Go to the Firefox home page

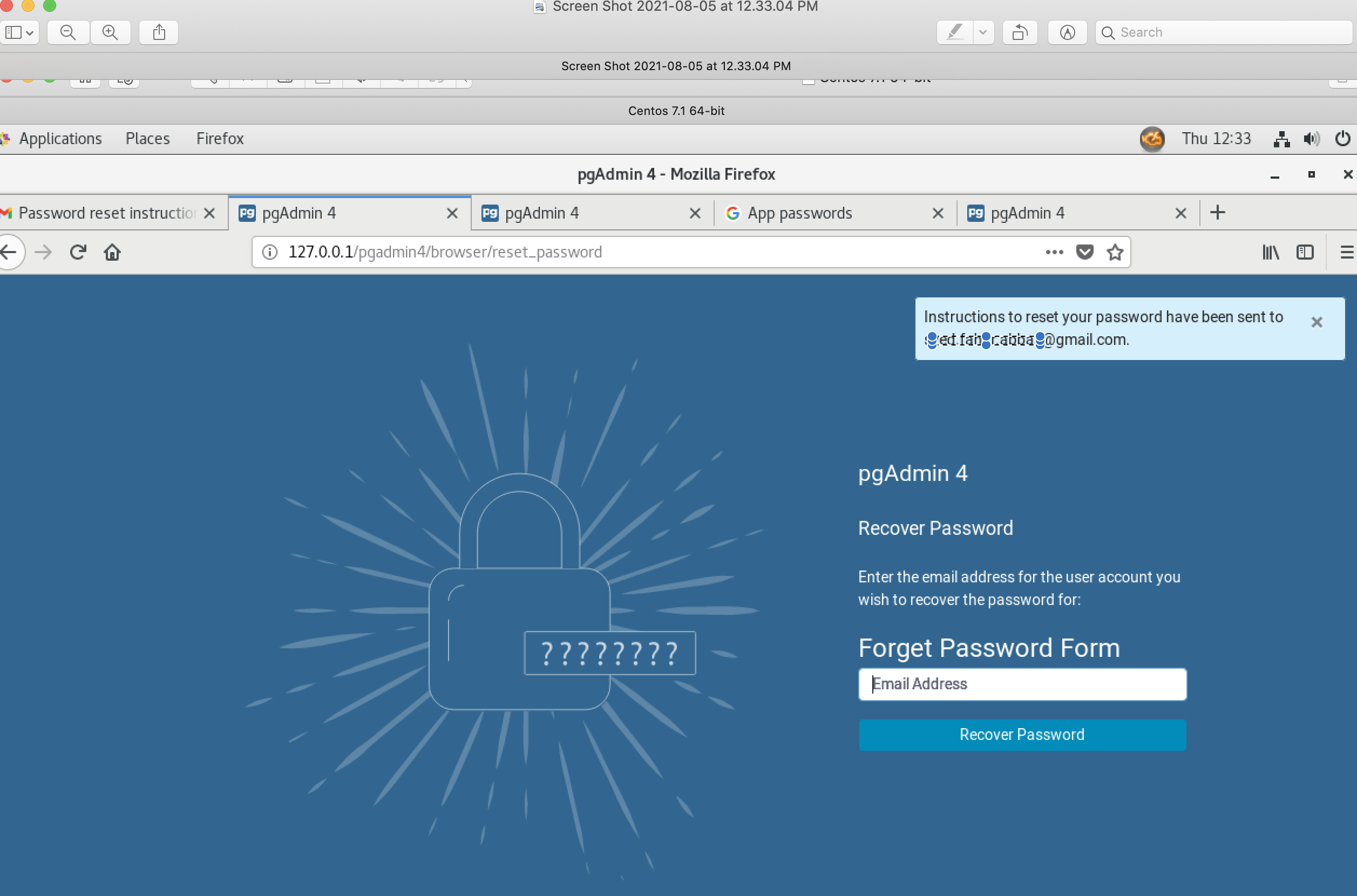point(112,252)
